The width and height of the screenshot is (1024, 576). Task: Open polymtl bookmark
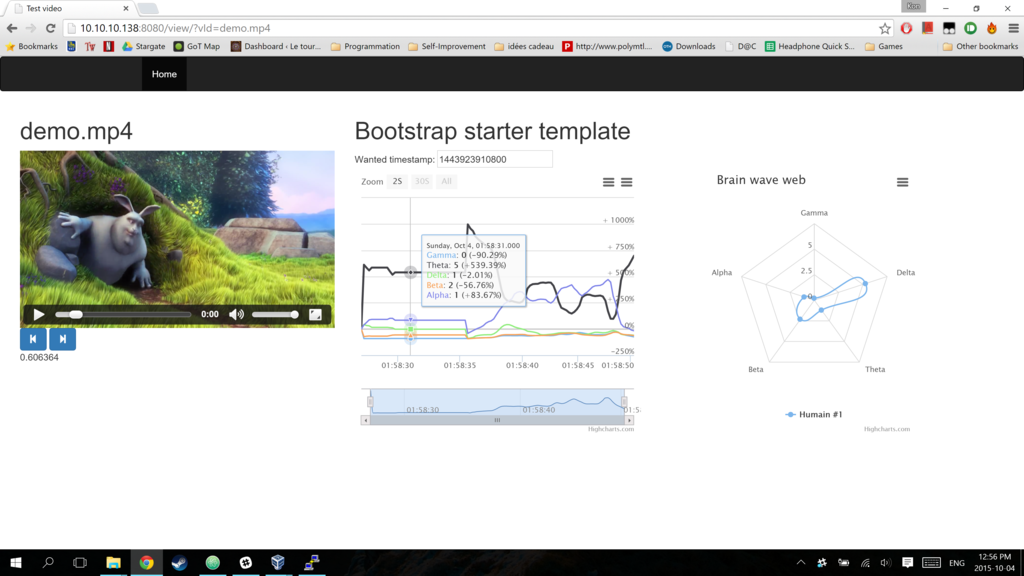pos(607,46)
